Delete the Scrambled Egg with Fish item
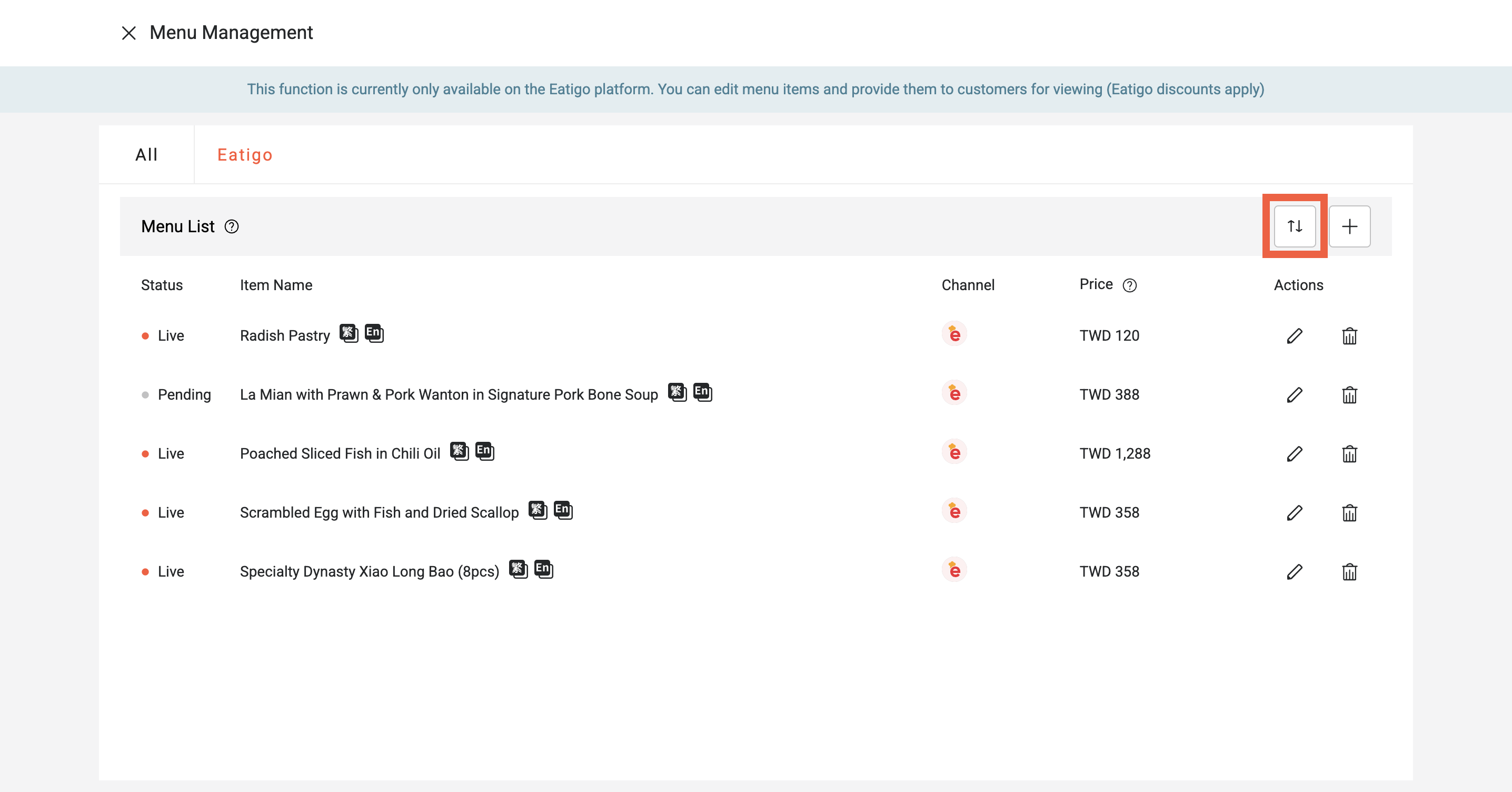 click(1349, 512)
